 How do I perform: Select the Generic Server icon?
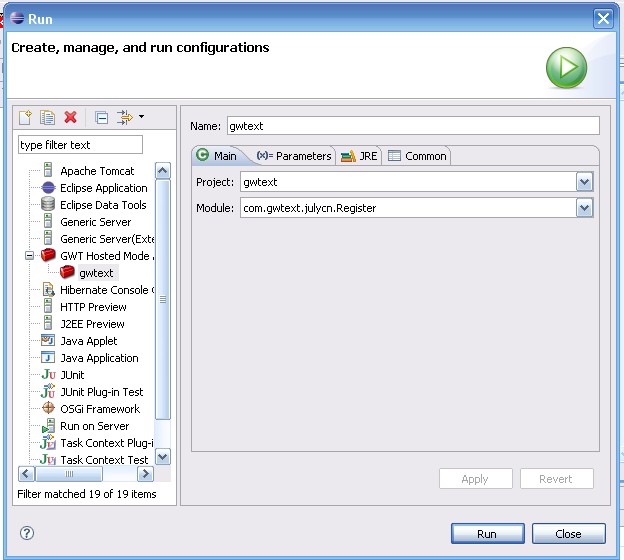[48, 221]
